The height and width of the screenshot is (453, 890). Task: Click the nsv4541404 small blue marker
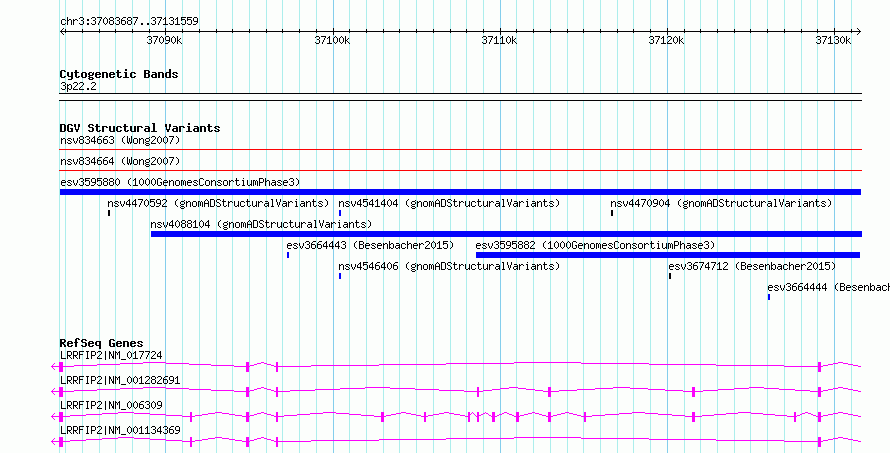pos(340,213)
